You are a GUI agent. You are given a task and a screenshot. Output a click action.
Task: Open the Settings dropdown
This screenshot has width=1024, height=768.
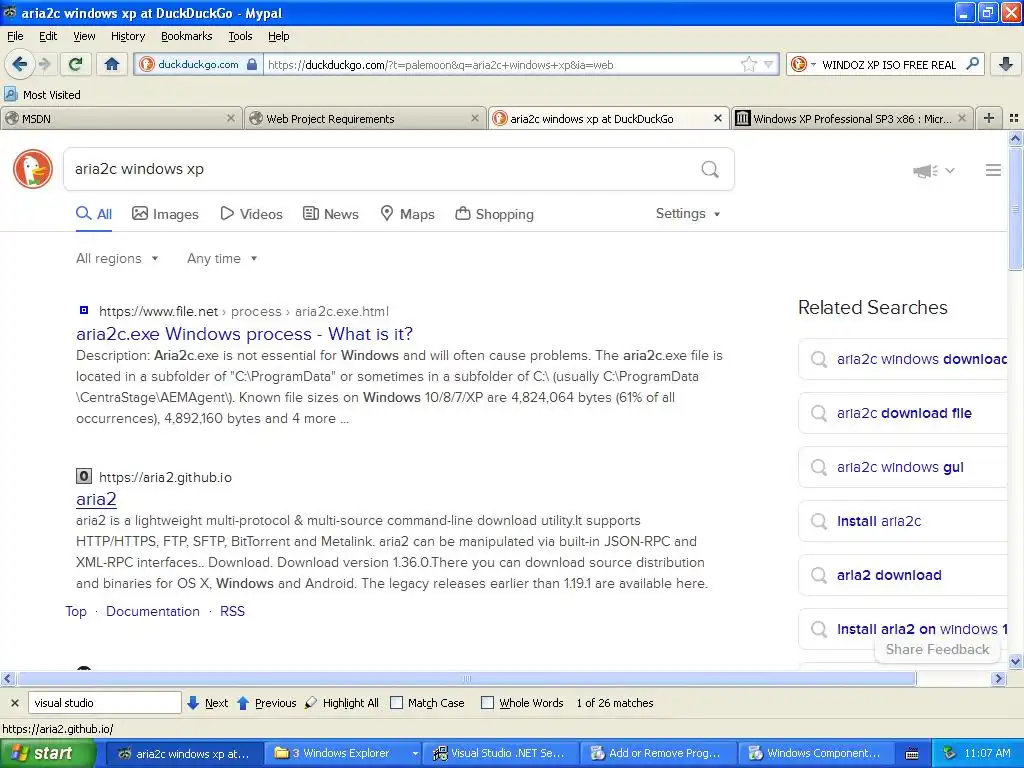pos(688,214)
